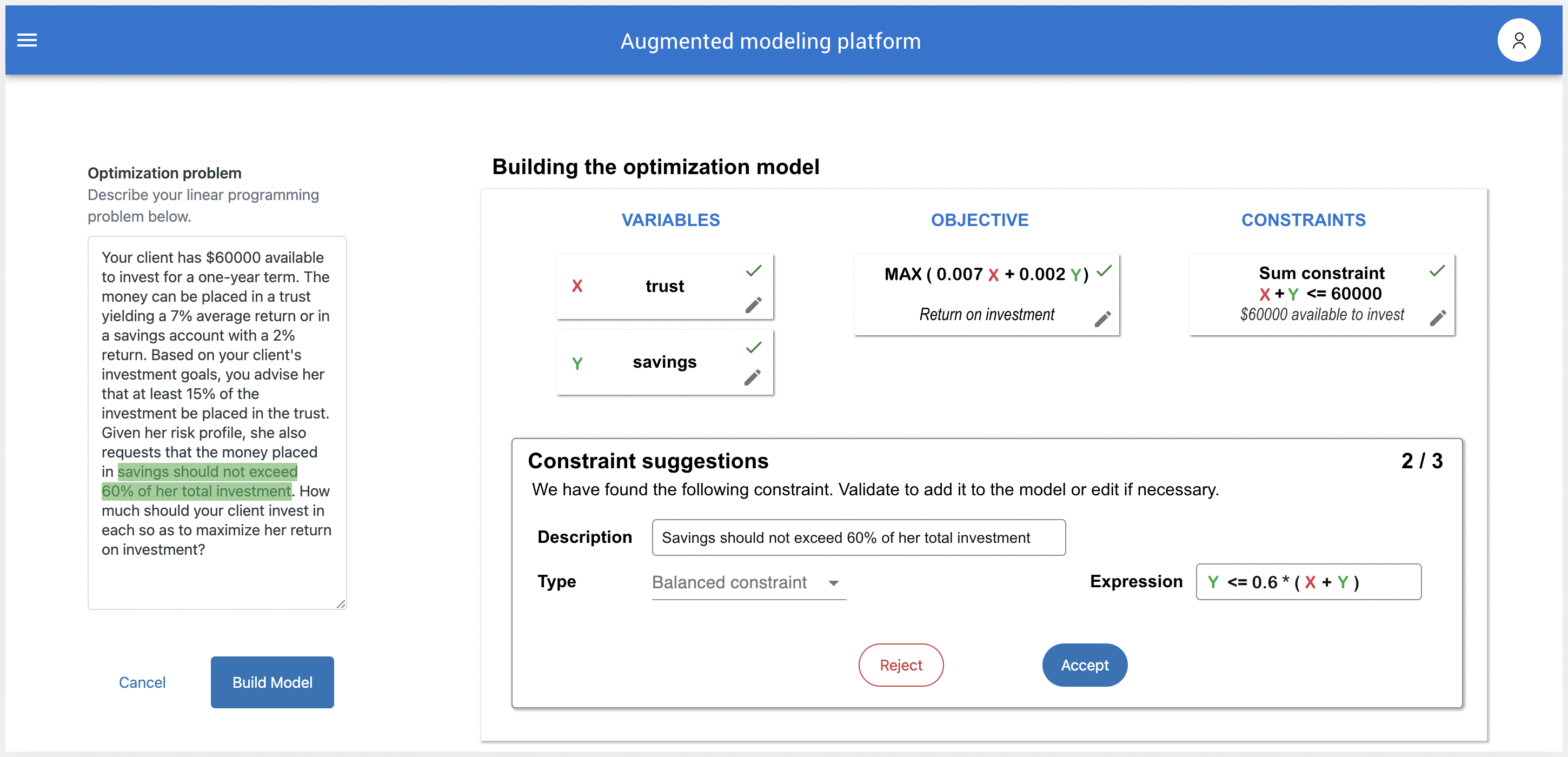The image size is (1568, 757).
Task: Select the VARIABLES section heading
Action: 670,220
